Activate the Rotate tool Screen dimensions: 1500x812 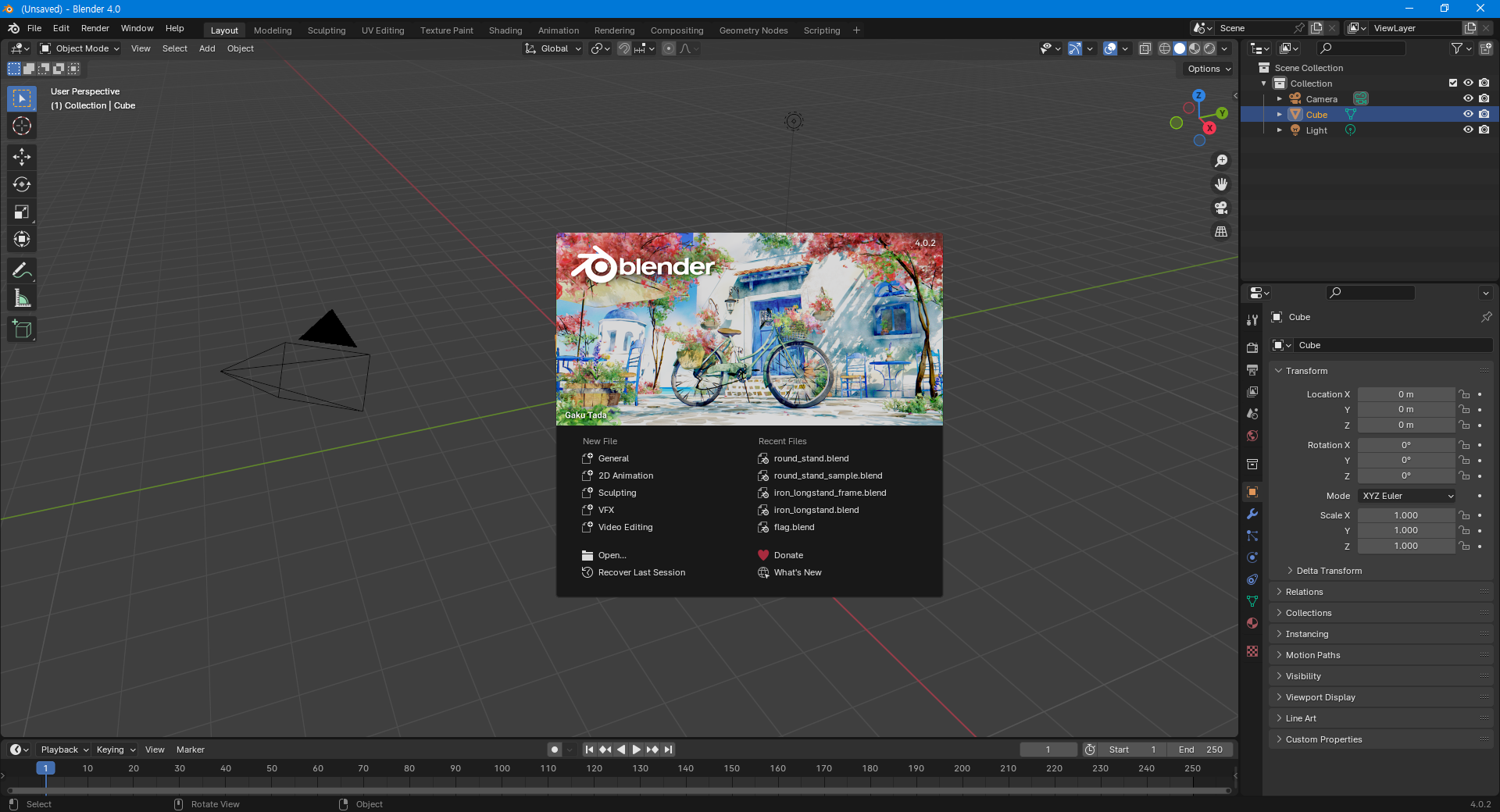click(x=22, y=184)
